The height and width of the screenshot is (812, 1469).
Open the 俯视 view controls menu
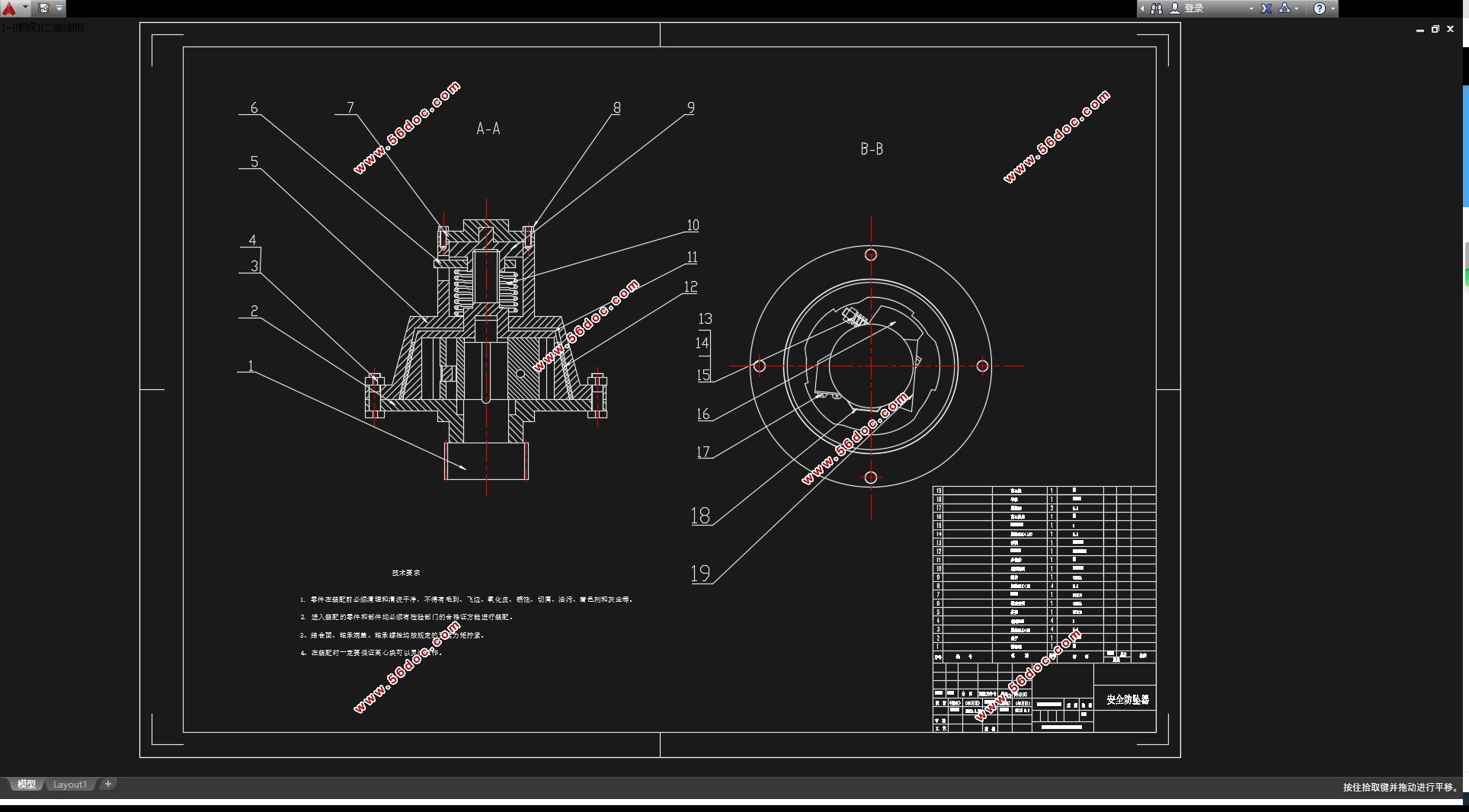point(27,28)
